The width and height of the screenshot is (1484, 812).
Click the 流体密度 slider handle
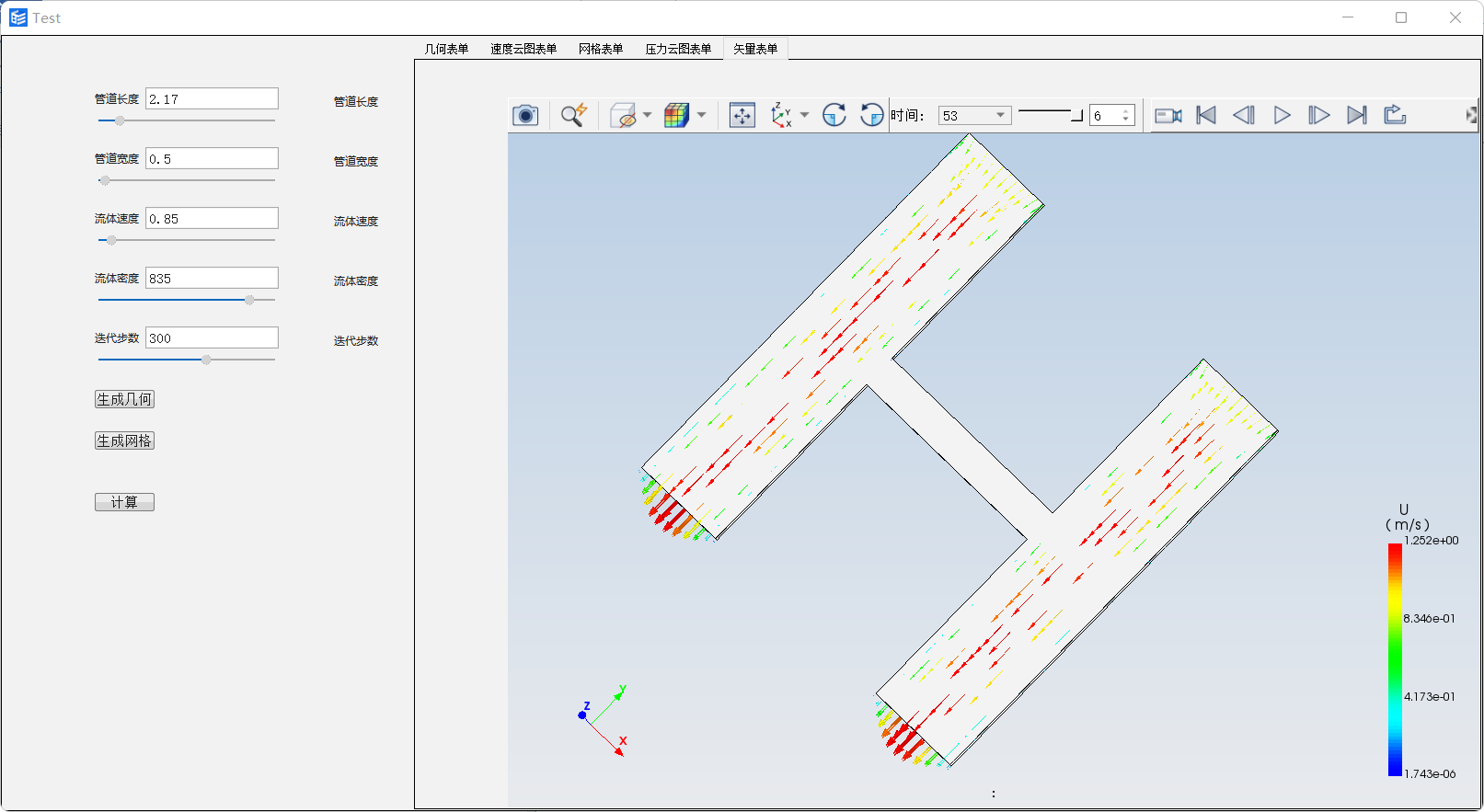pyautogui.click(x=249, y=300)
